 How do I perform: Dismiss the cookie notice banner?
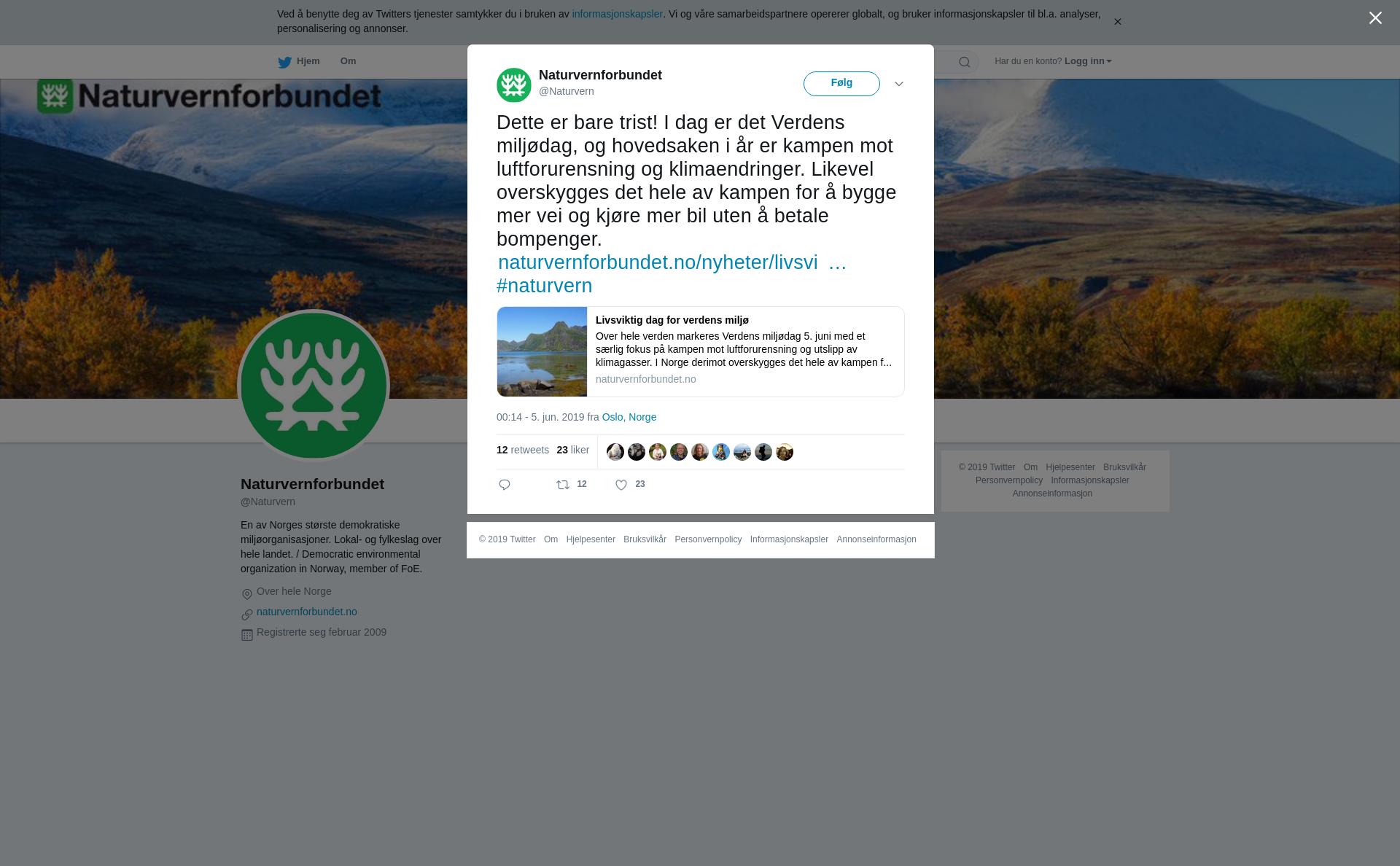[1117, 22]
